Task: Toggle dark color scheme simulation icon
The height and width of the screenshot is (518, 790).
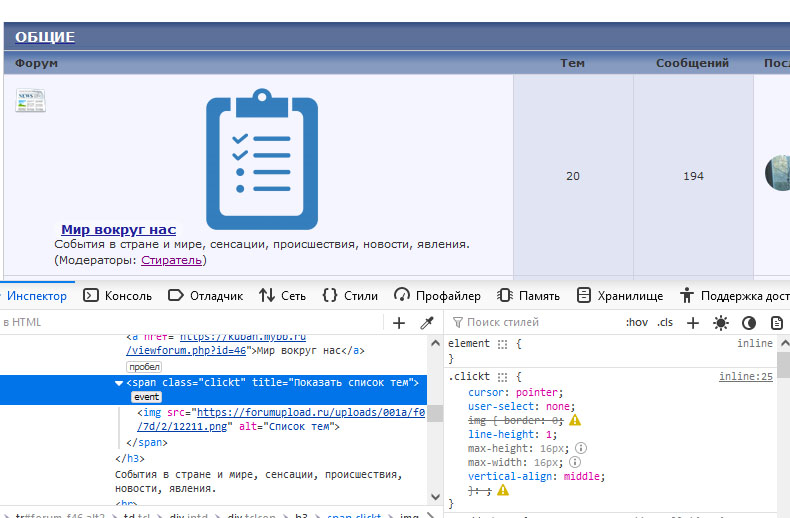Action: 749,323
